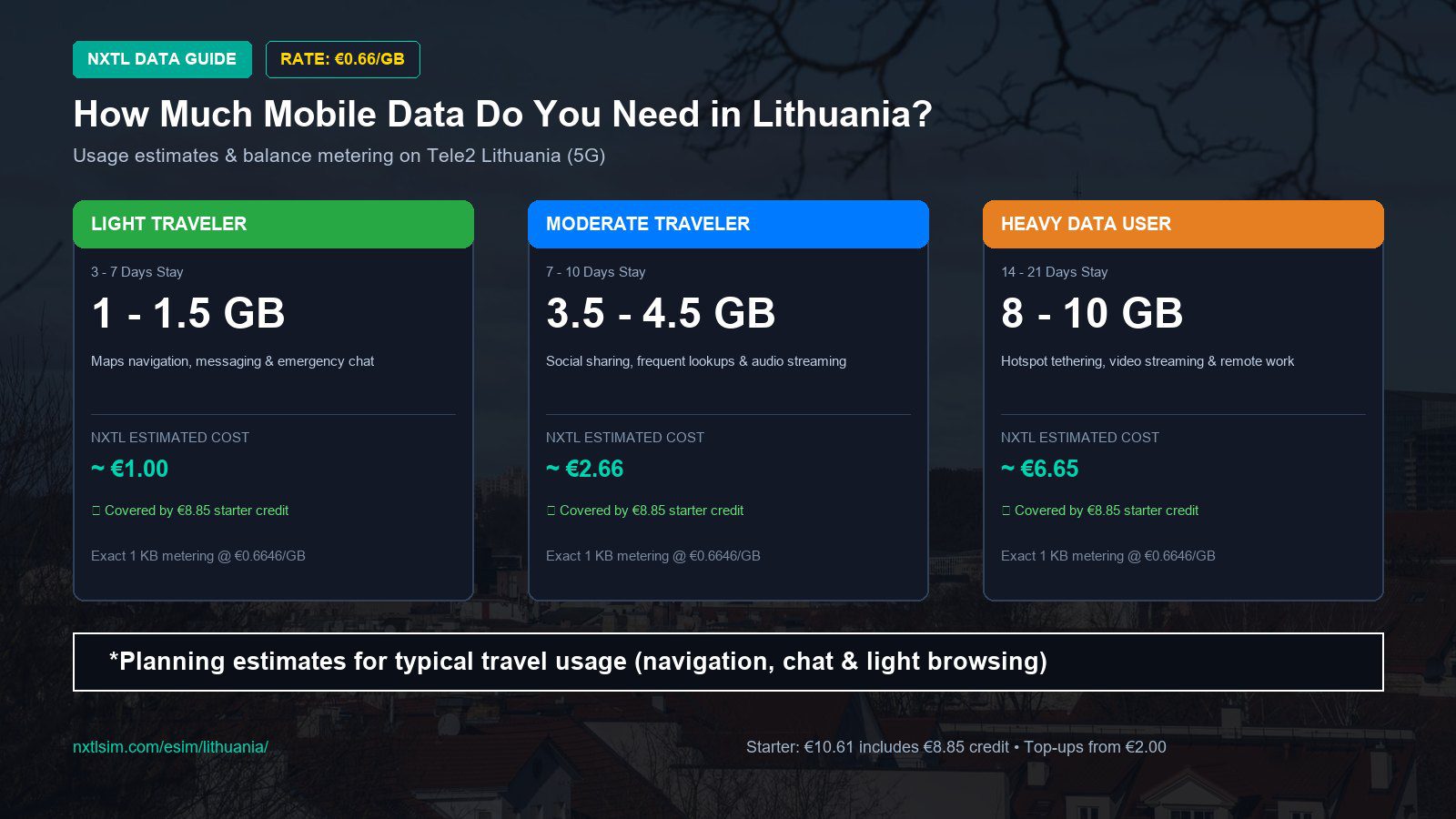Click the starter credit note in Moderate Traveler card

coord(645,511)
